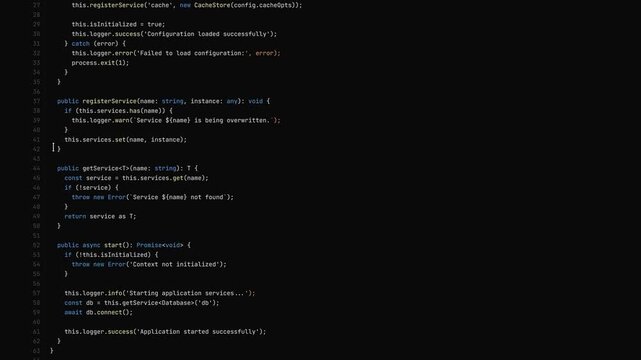The width and height of the screenshot is (641, 360).
Task: Click the 'Configuration loaded successfully' string
Action: tap(206, 34)
